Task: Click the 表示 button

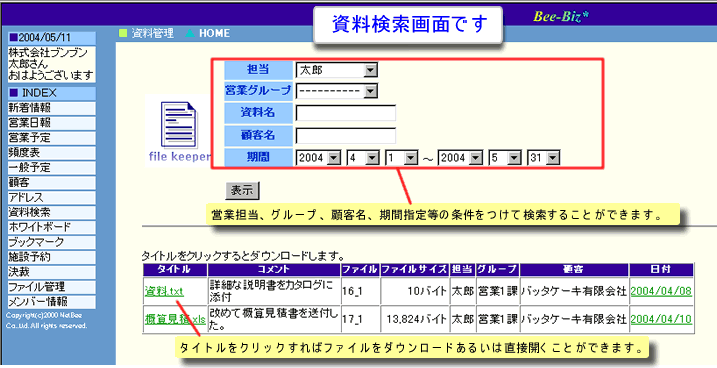Action: (x=242, y=190)
